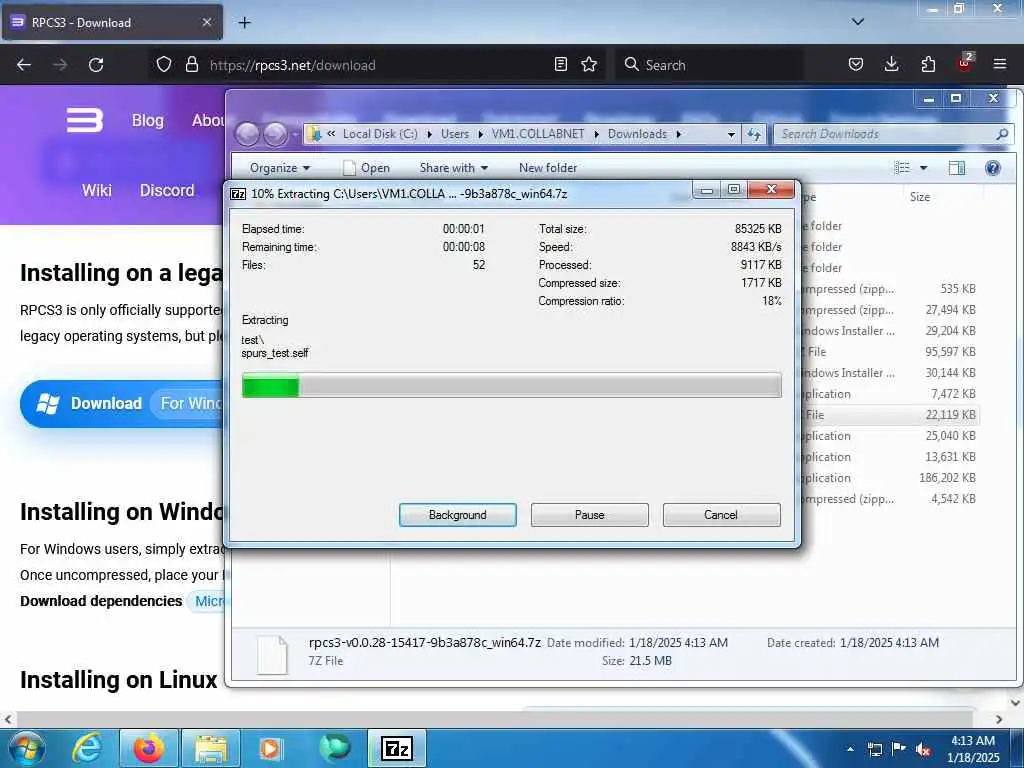Screen dimensions: 1024x768
Task: Bookmark this page with the star
Action: [x=589, y=64]
